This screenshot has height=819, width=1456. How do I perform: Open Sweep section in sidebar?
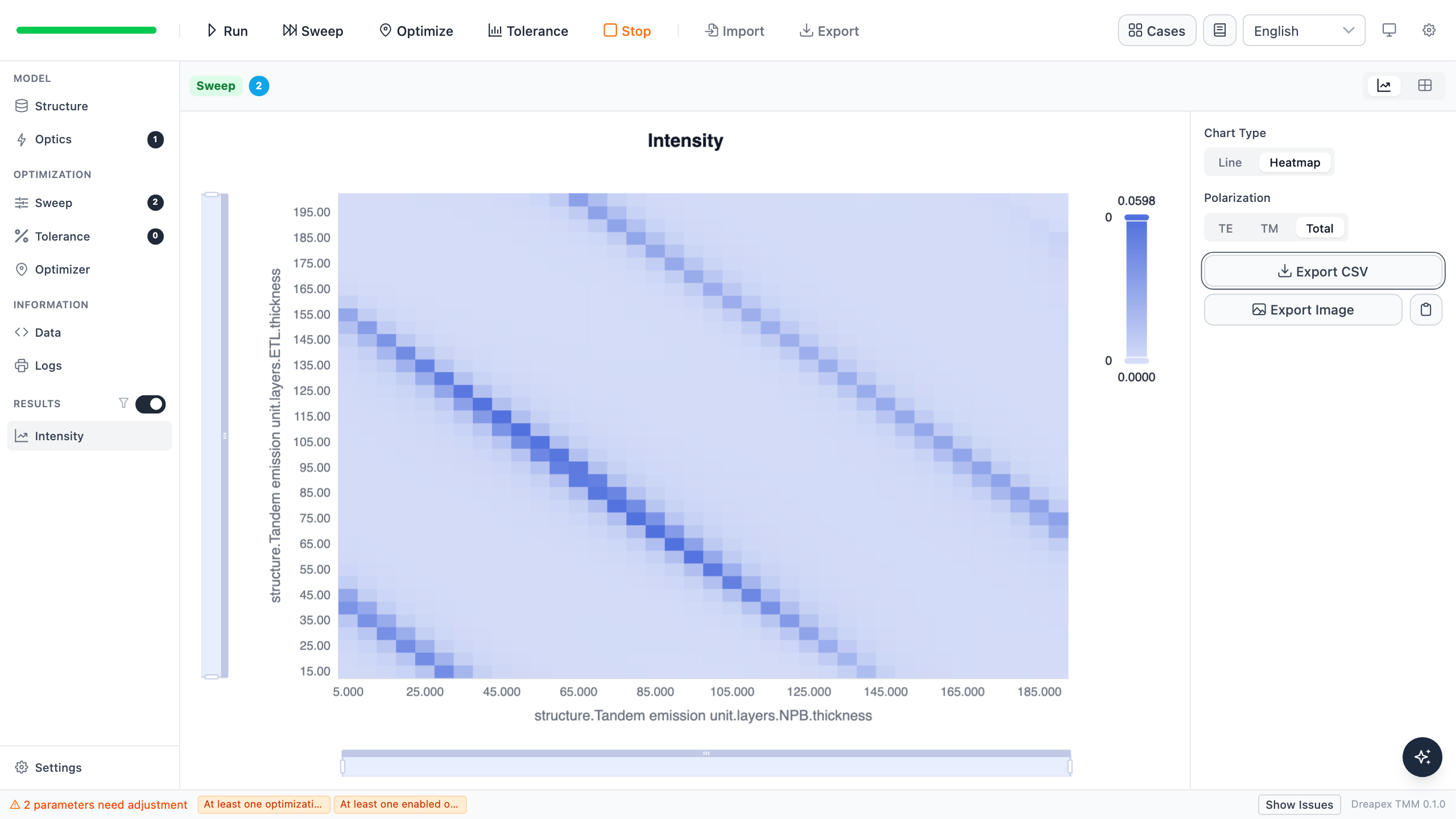[x=89, y=203]
